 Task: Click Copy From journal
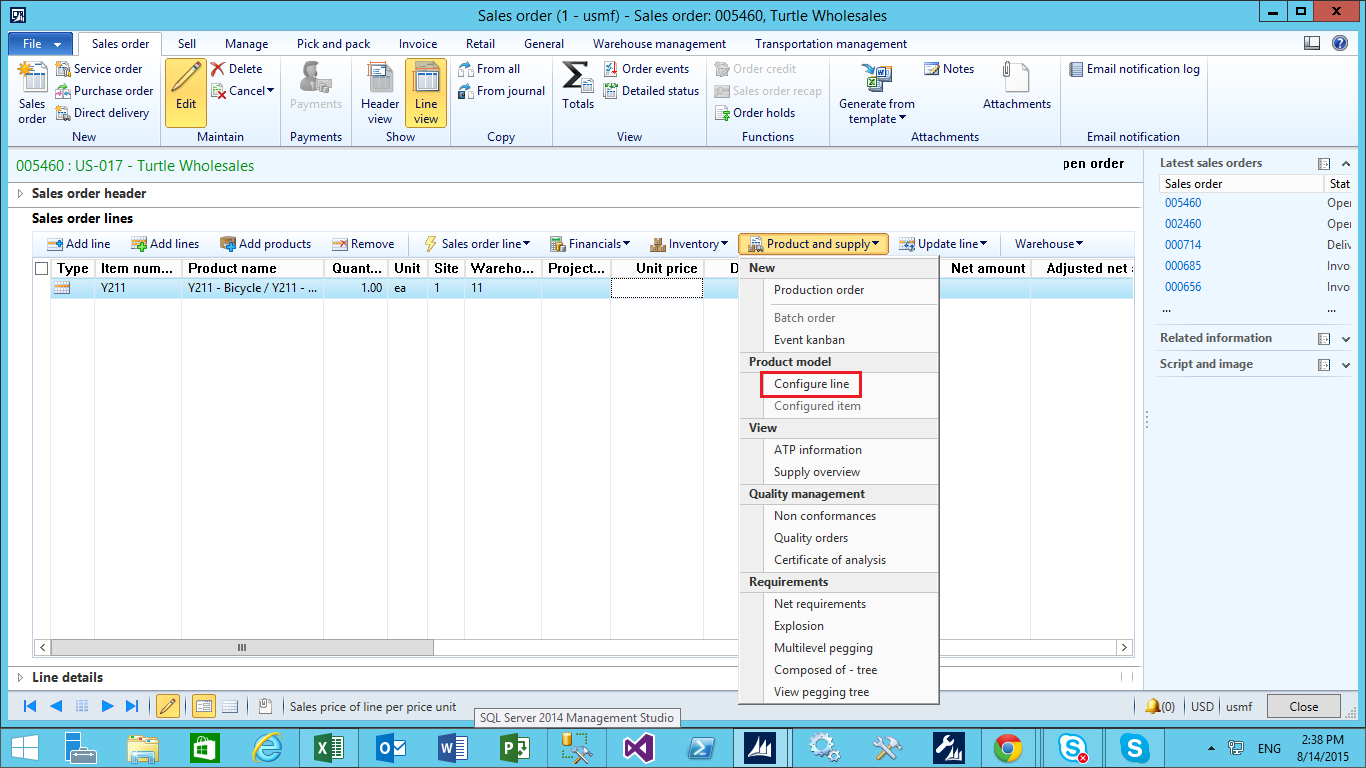pyautogui.click(x=501, y=91)
